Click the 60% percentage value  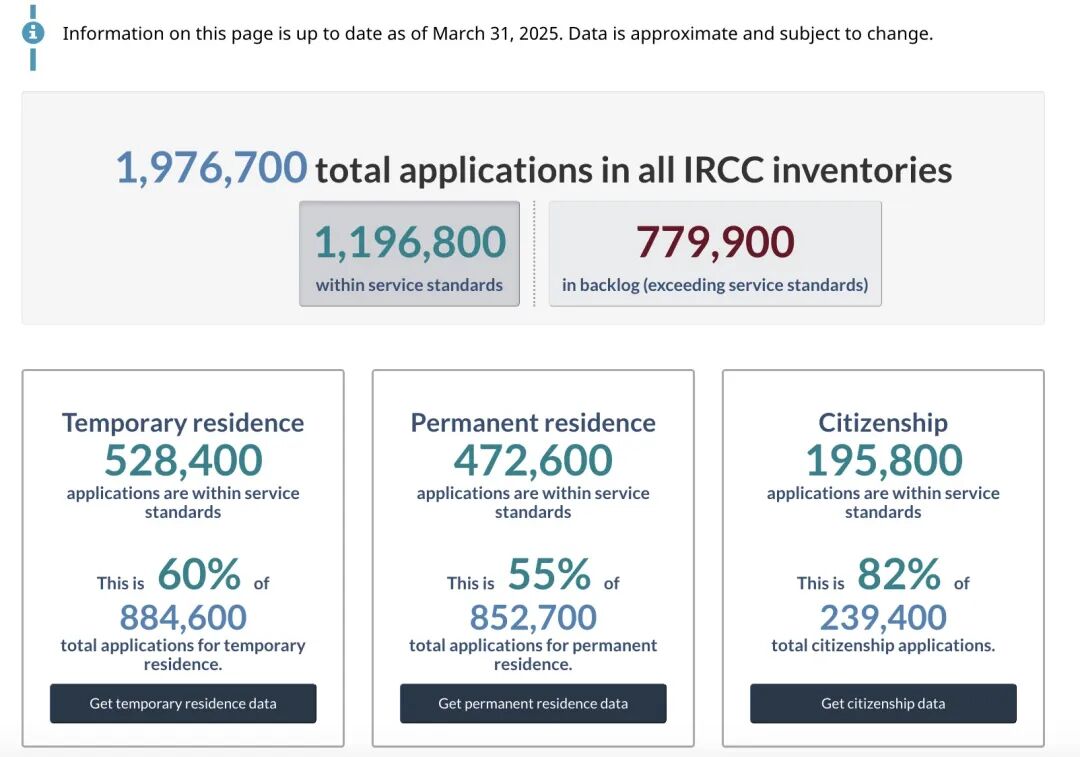tap(199, 574)
